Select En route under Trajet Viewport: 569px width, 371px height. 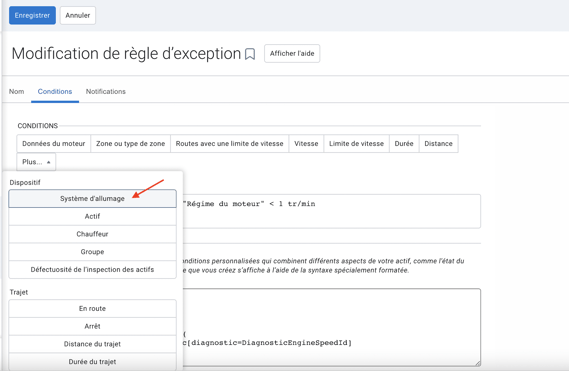(x=93, y=309)
